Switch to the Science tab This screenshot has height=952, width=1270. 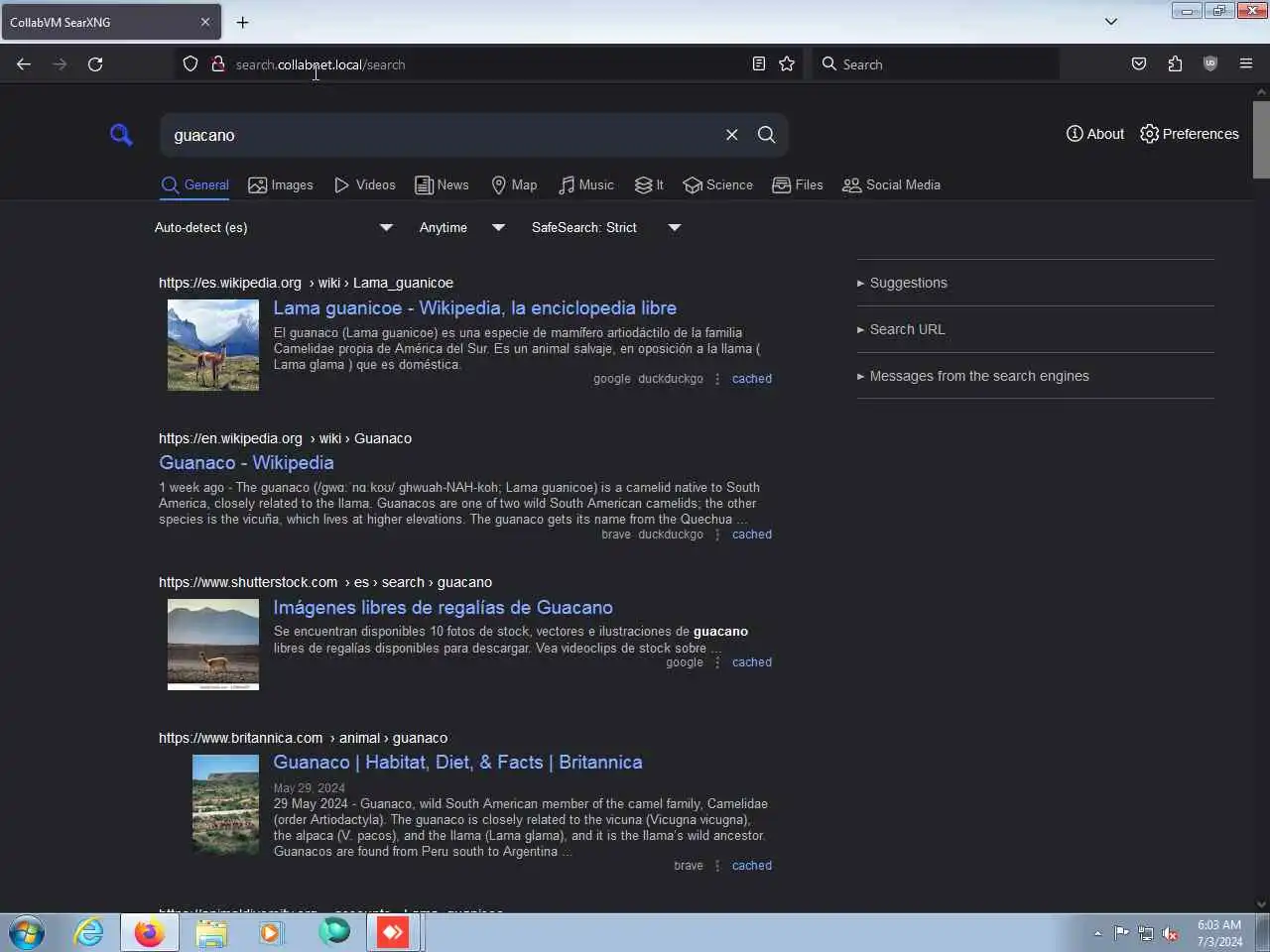coord(718,185)
